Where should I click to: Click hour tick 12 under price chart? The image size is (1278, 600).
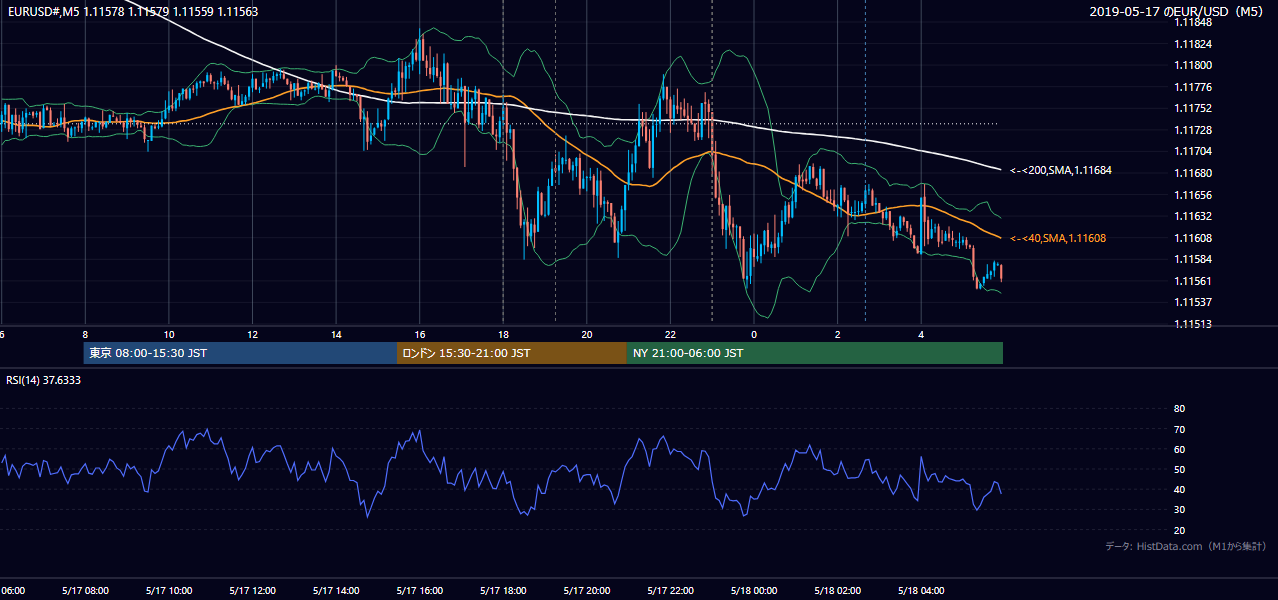click(253, 334)
